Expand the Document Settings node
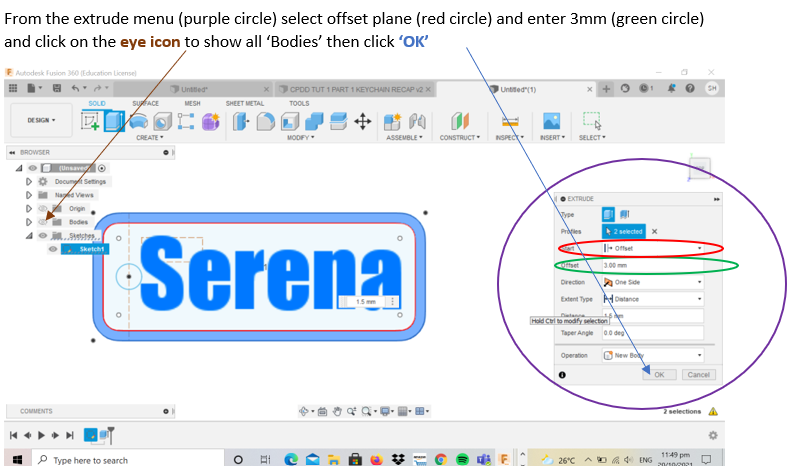This screenshot has width=801, height=466. [29, 181]
